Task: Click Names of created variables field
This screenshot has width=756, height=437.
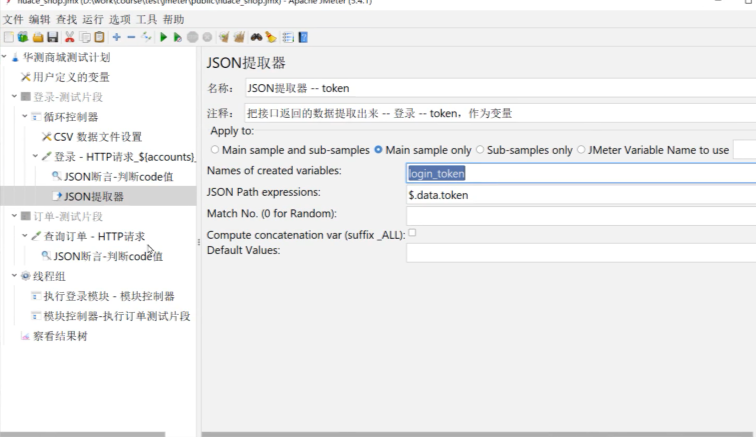Action: point(581,173)
